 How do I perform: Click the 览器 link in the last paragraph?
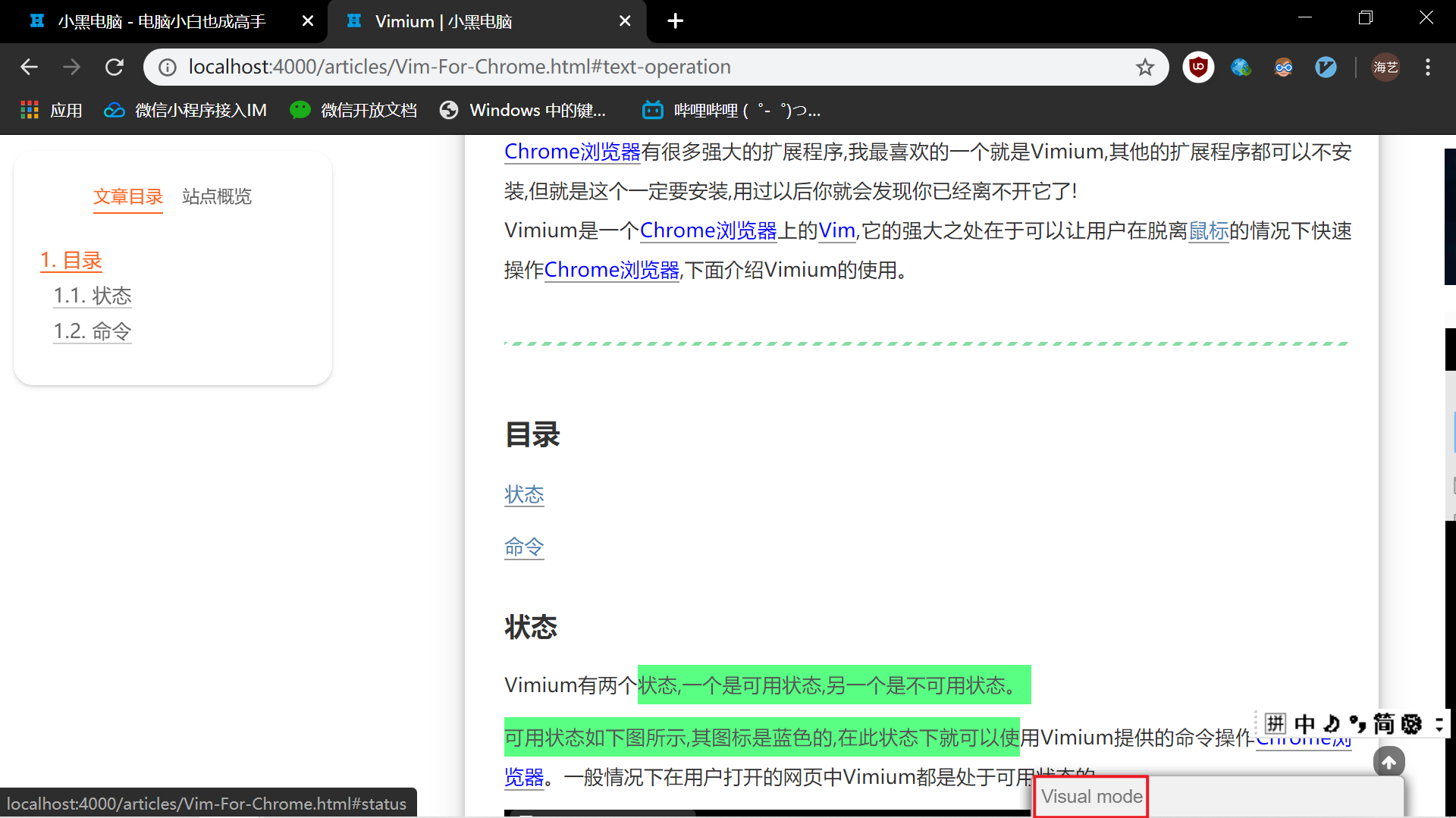[x=524, y=778]
